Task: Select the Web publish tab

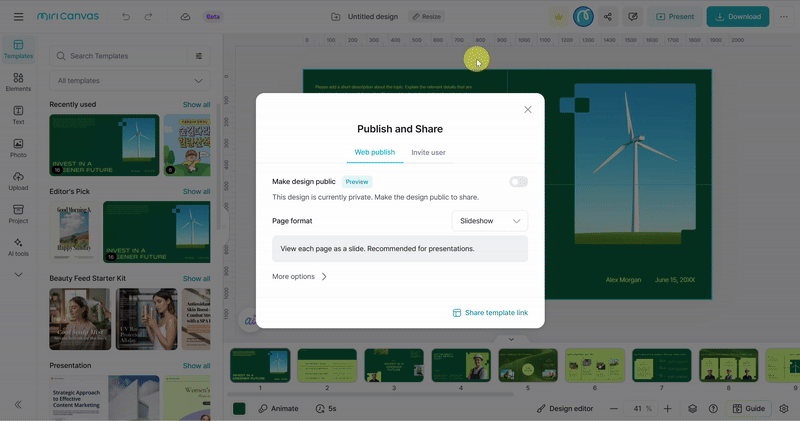Action: (x=375, y=152)
